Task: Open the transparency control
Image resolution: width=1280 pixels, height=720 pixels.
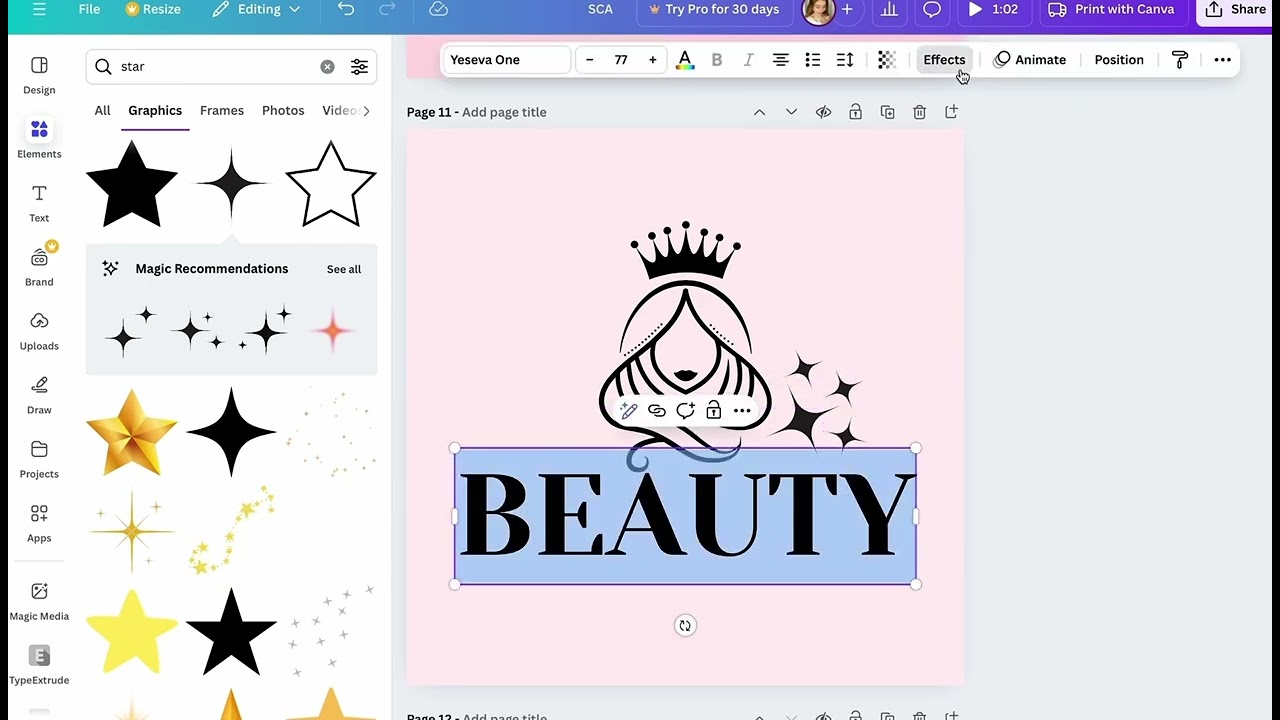Action: 887,60
